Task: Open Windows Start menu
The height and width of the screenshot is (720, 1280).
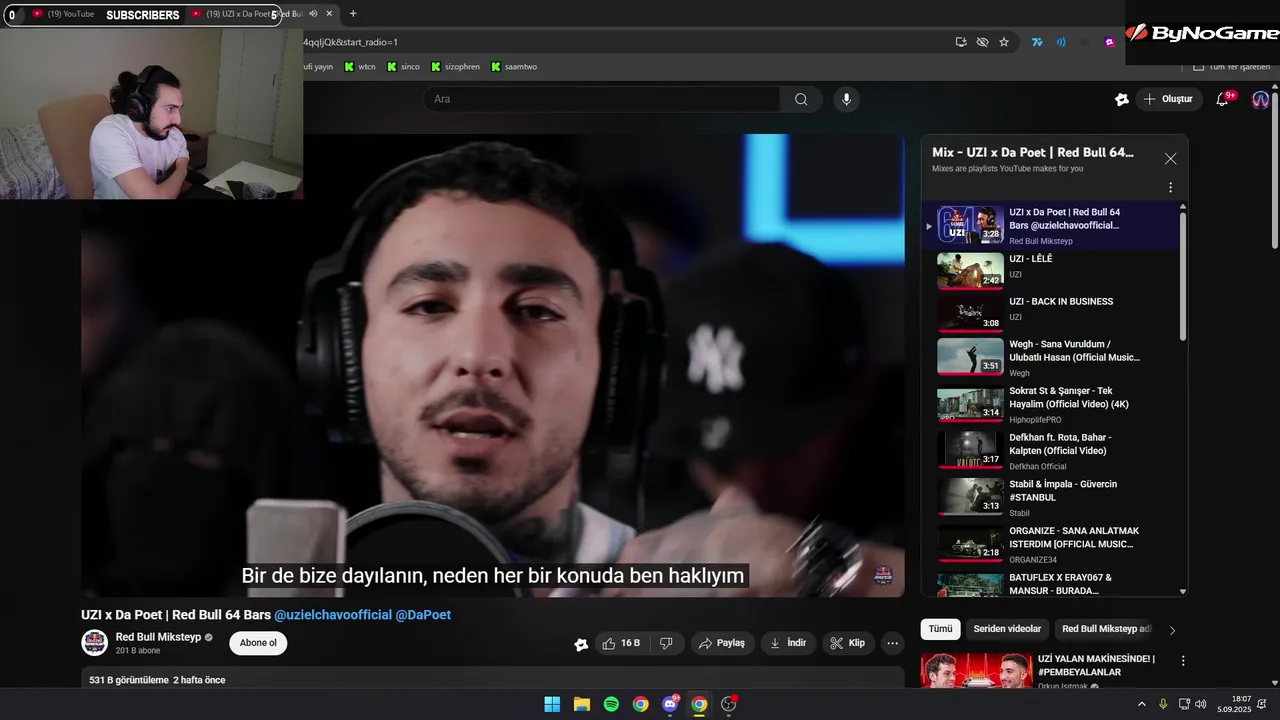Action: coord(552,704)
